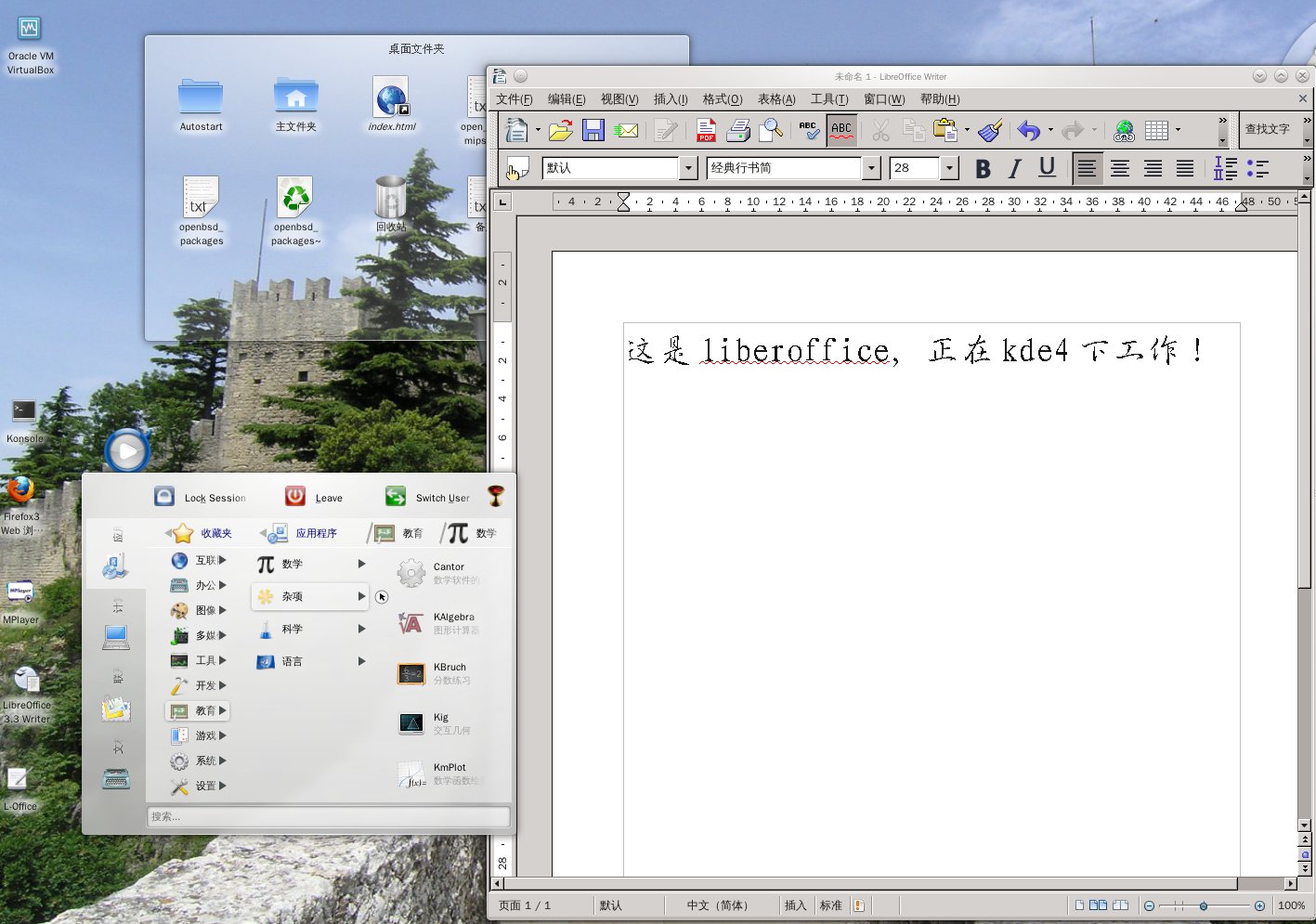Open the font size 28 dropdown

[x=949, y=168]
